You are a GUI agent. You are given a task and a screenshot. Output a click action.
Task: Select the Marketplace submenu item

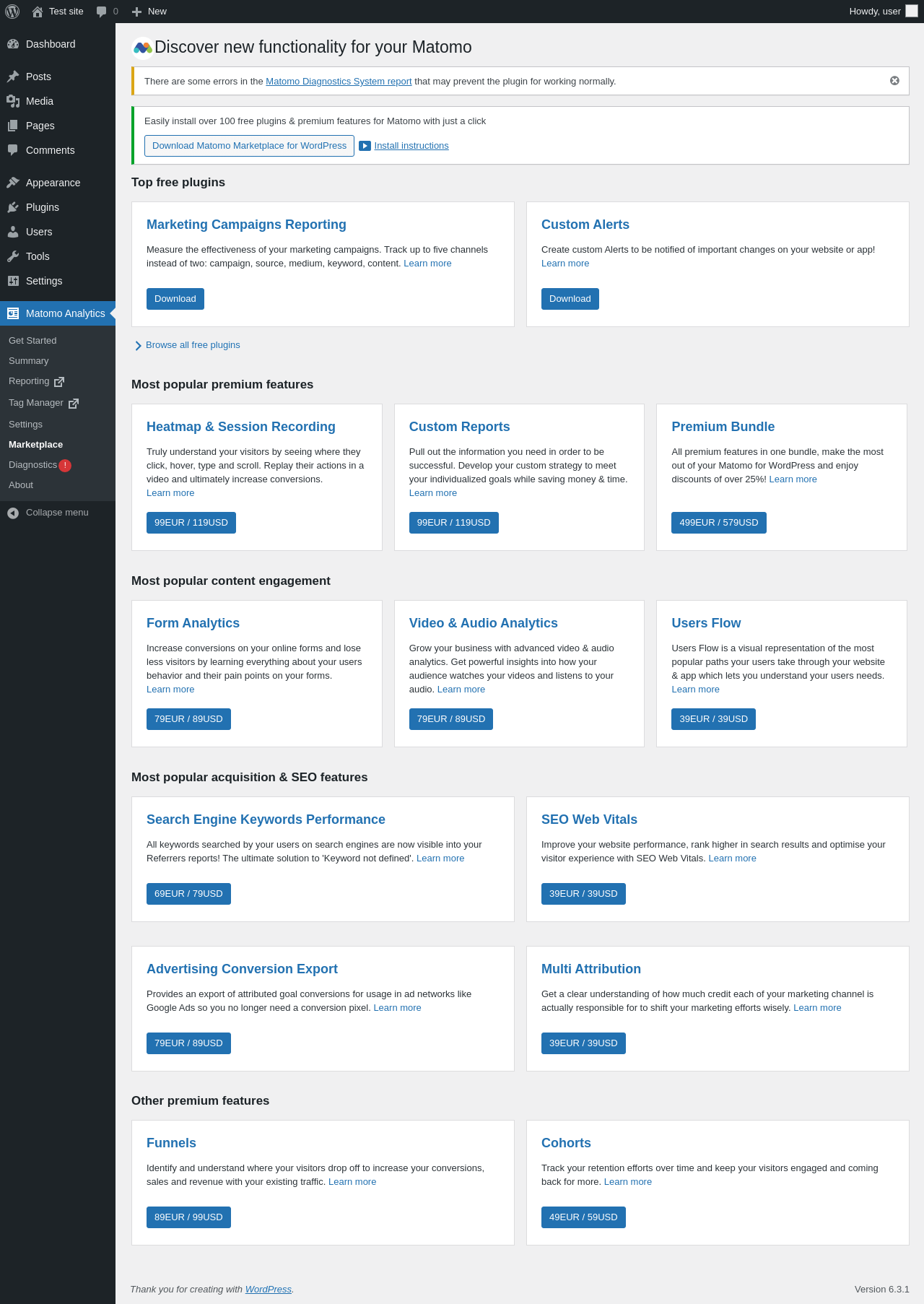click(35, 445)
